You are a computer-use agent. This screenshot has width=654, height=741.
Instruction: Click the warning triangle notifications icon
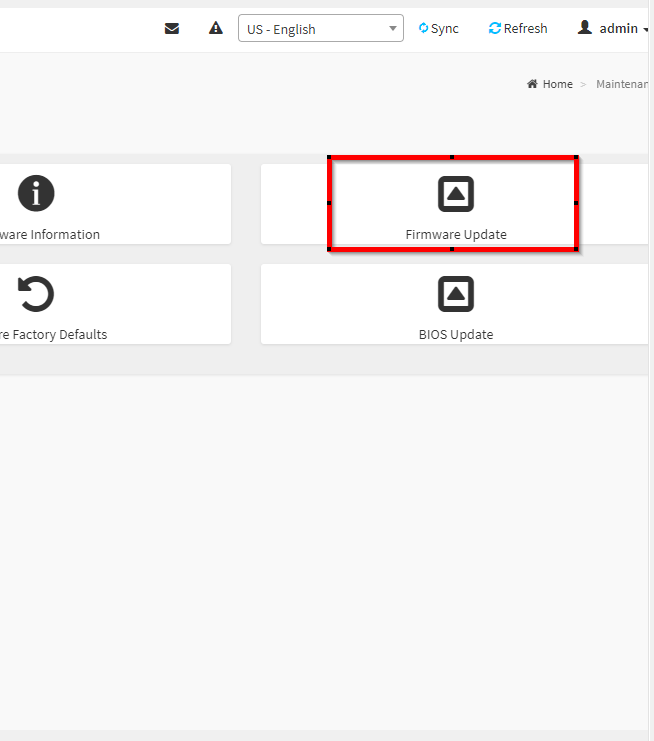click(x=215, y=28)
